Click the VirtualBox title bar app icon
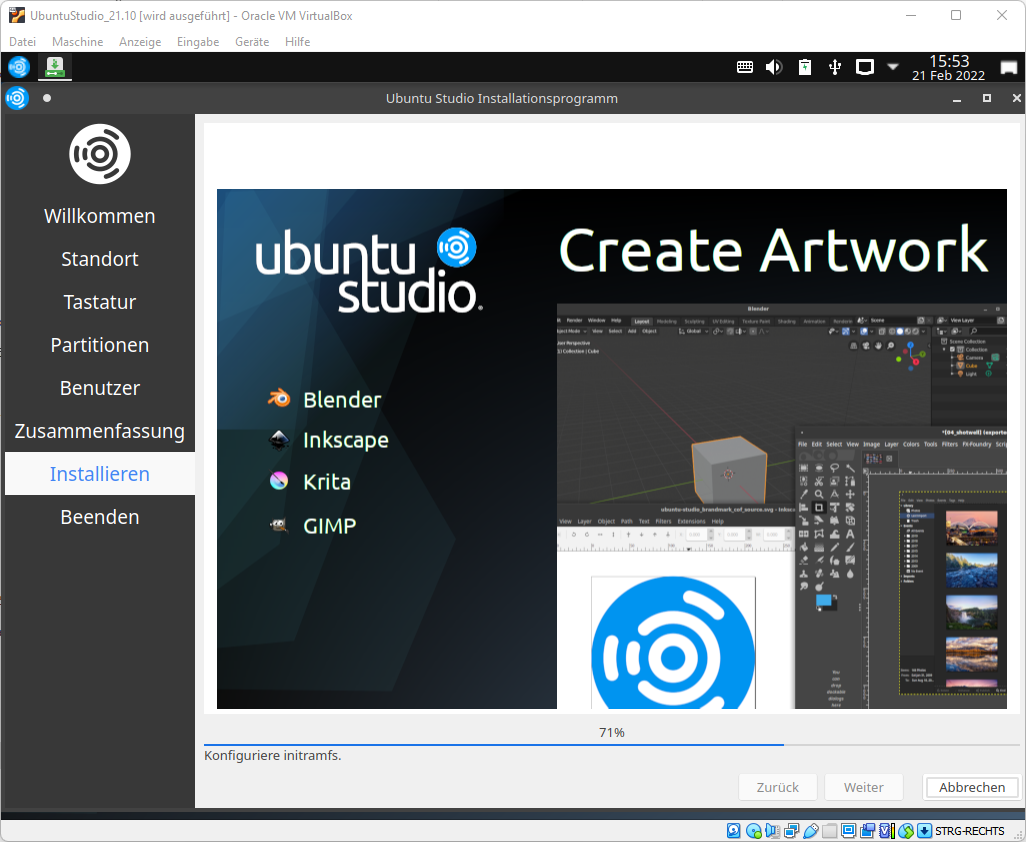Screen dimensions: 1026x842 coord(16,15)
